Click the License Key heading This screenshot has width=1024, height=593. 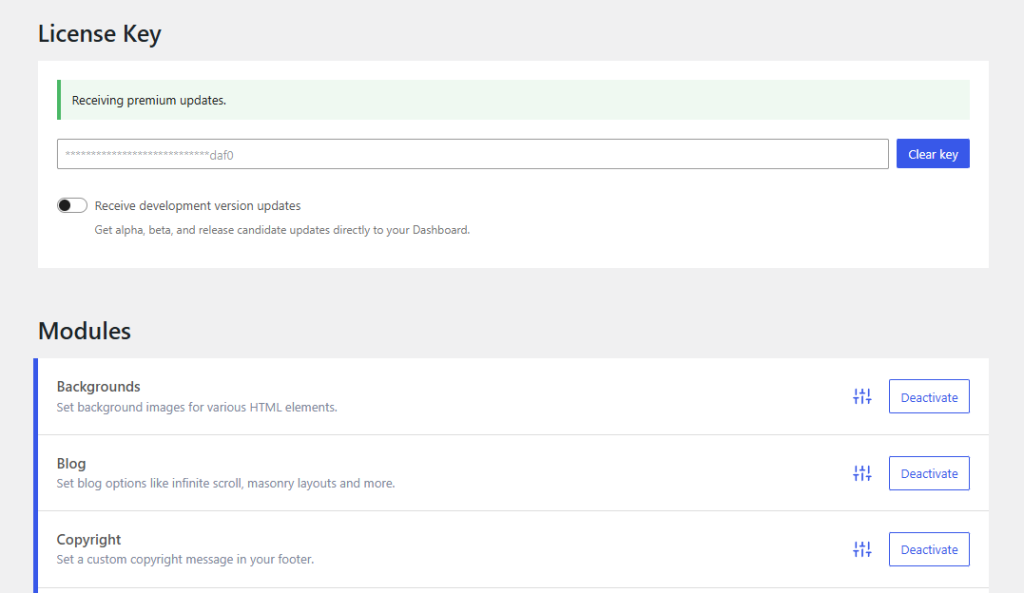[99, 34]
